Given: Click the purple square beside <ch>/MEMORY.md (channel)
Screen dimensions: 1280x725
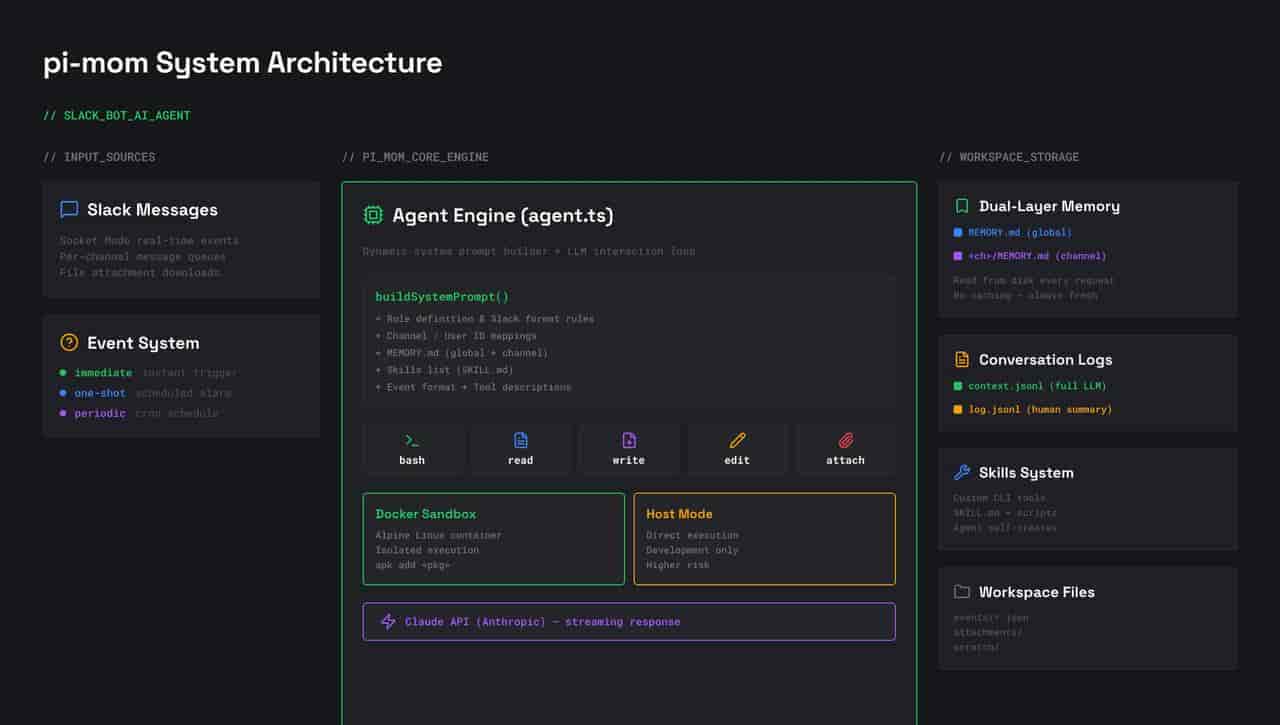Looking at the screenshot, I should [958, 256].
